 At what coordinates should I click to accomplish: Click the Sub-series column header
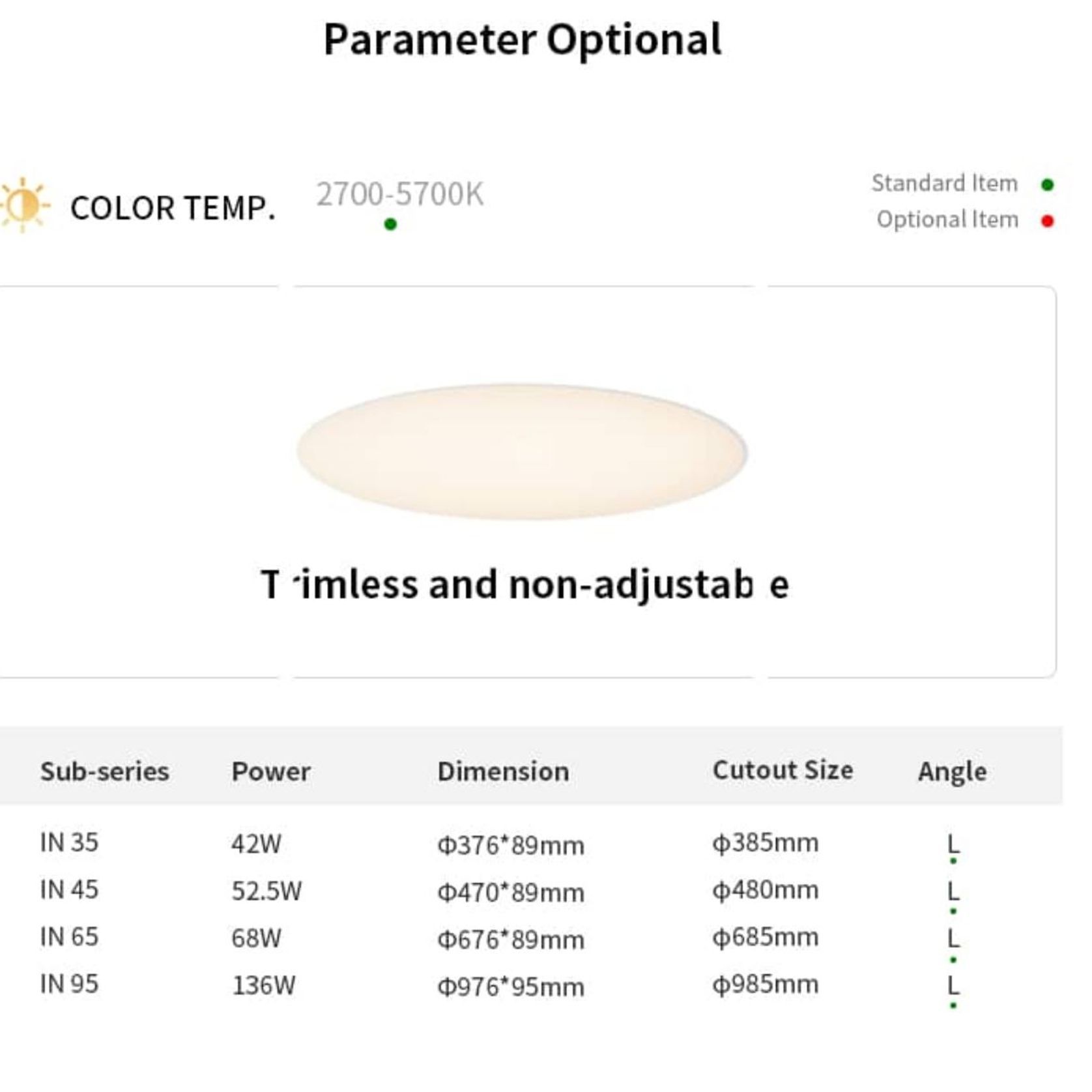pyautogui.click(x=105, y=771)
